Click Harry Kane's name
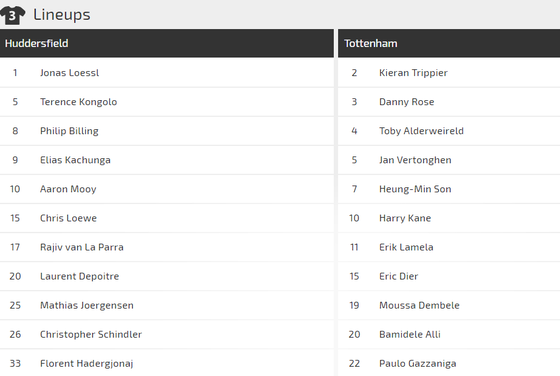560x376 pixels. point(405,218)
